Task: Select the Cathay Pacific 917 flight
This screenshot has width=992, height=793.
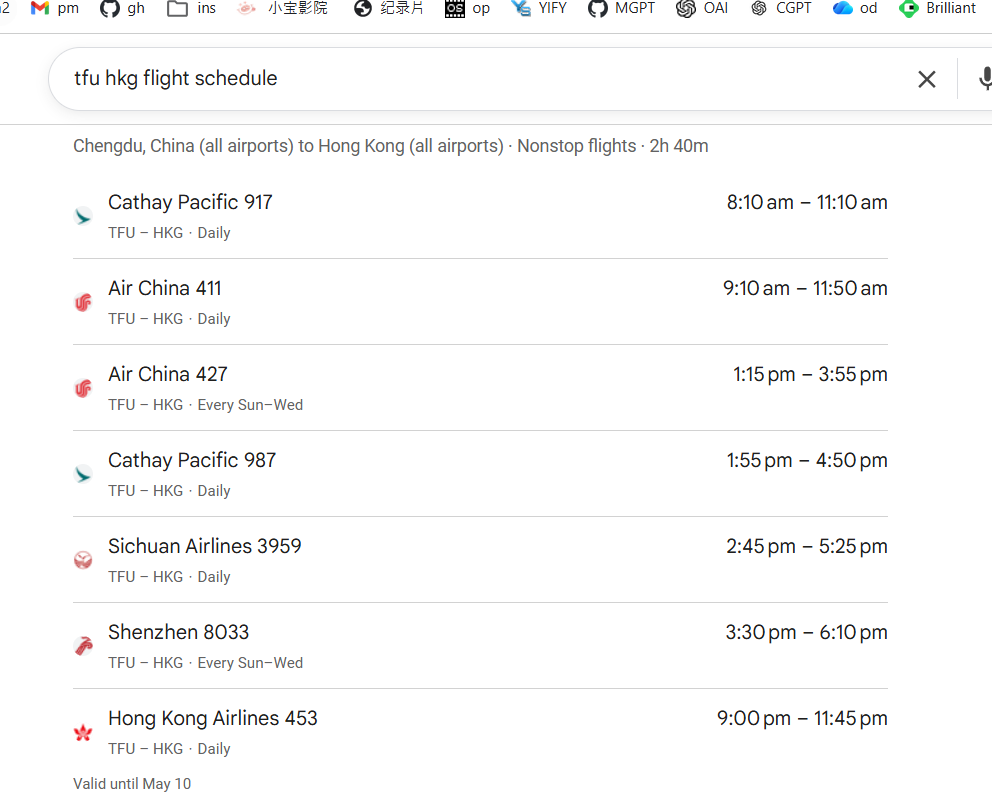Action: point(480,216)
